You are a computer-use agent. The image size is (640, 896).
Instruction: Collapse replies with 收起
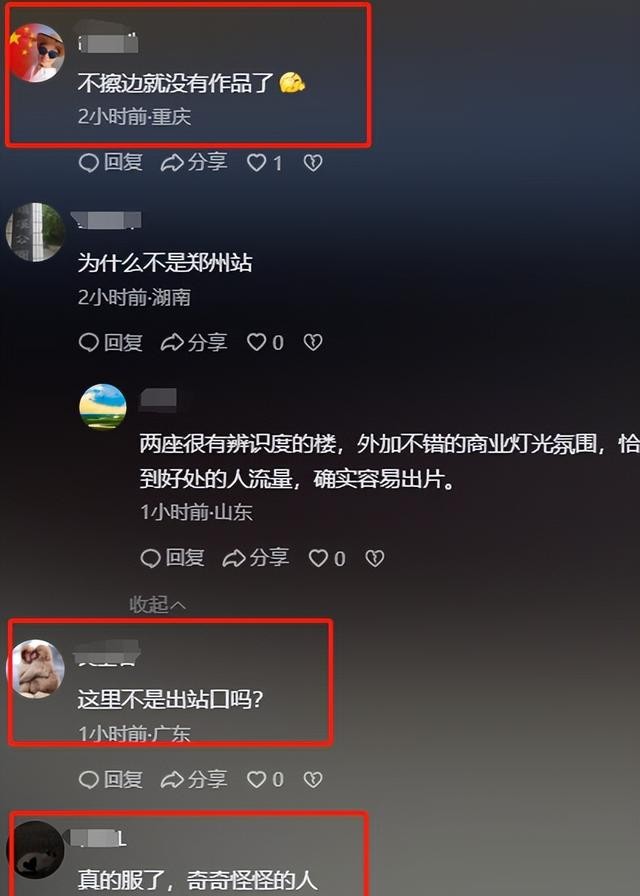[x=158, y=604]
